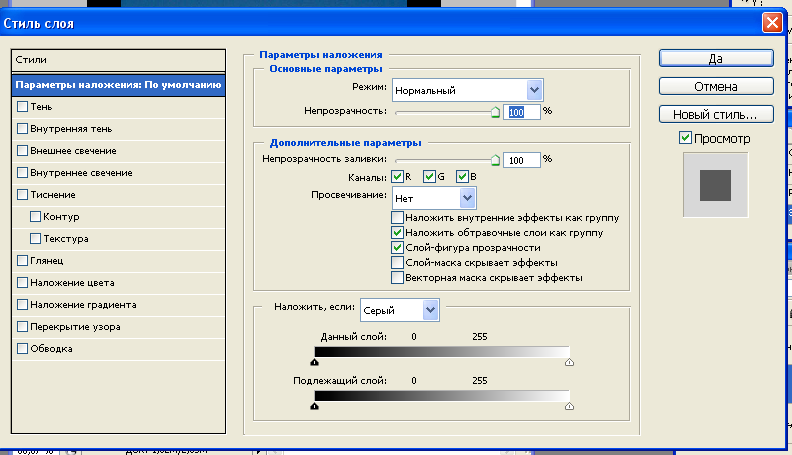Click the Непрозрачность percent input field
Viewport: 792px width, 455px height.
(522, 112)
